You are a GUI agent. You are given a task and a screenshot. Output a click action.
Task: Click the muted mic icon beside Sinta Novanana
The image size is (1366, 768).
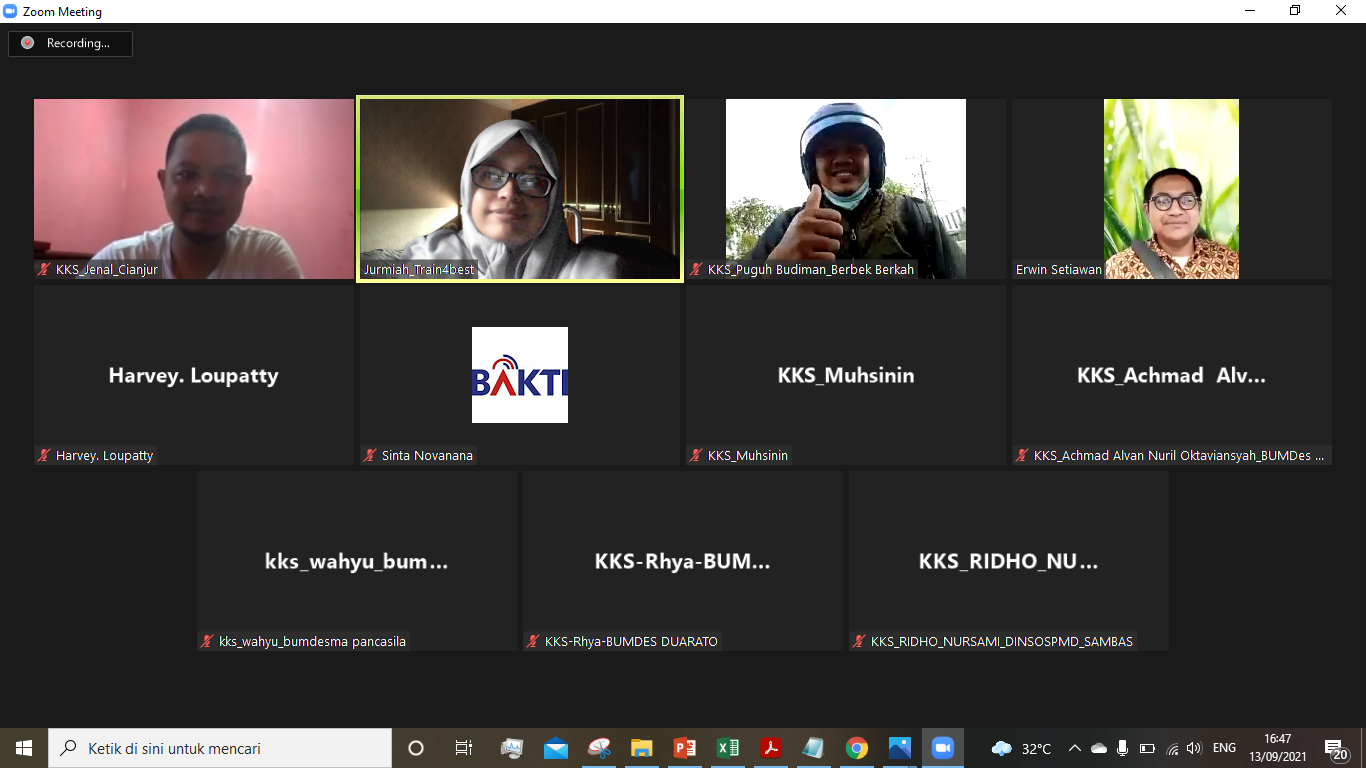(370, 455)
